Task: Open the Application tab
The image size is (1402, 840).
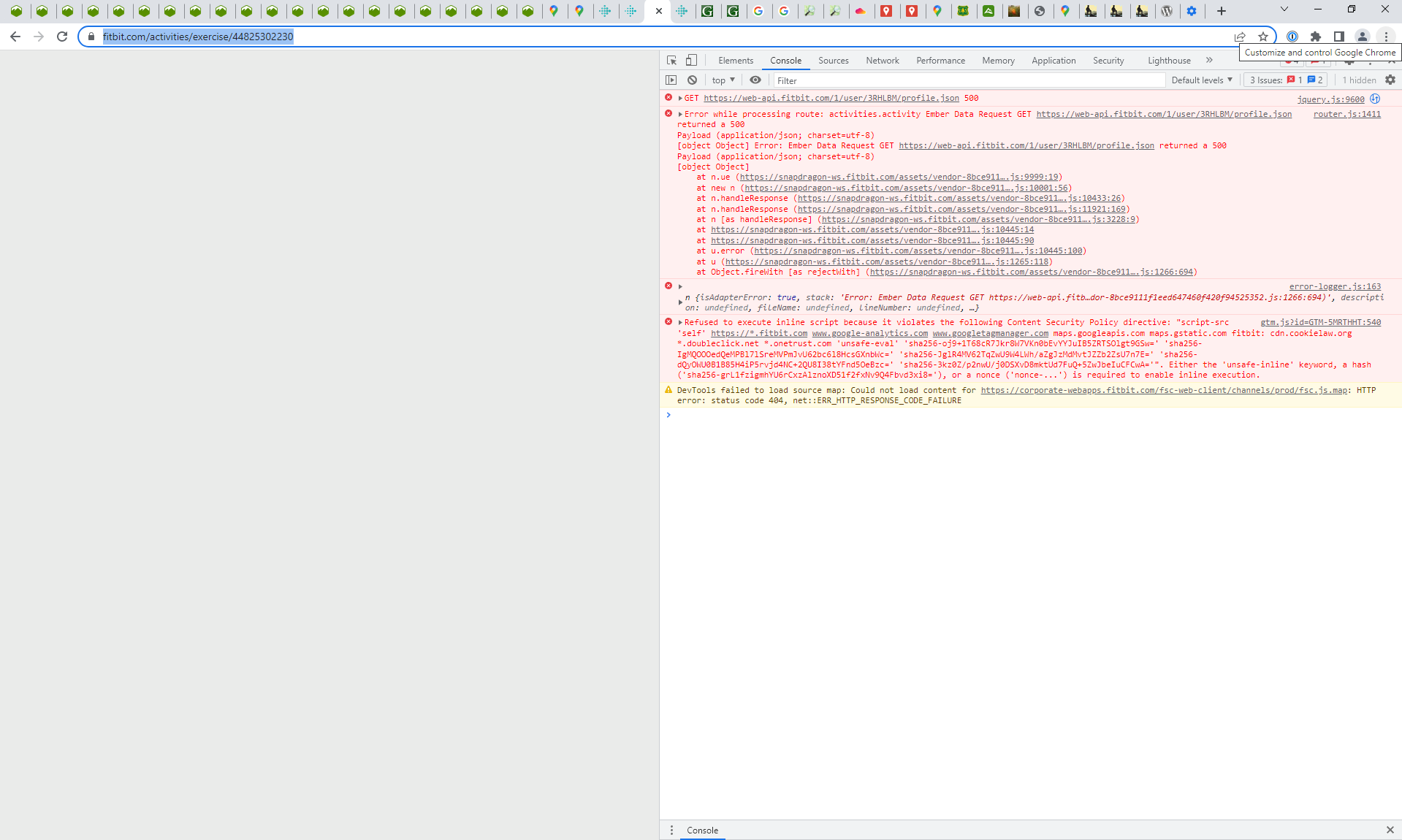Action: click(x=1054, y=61)
